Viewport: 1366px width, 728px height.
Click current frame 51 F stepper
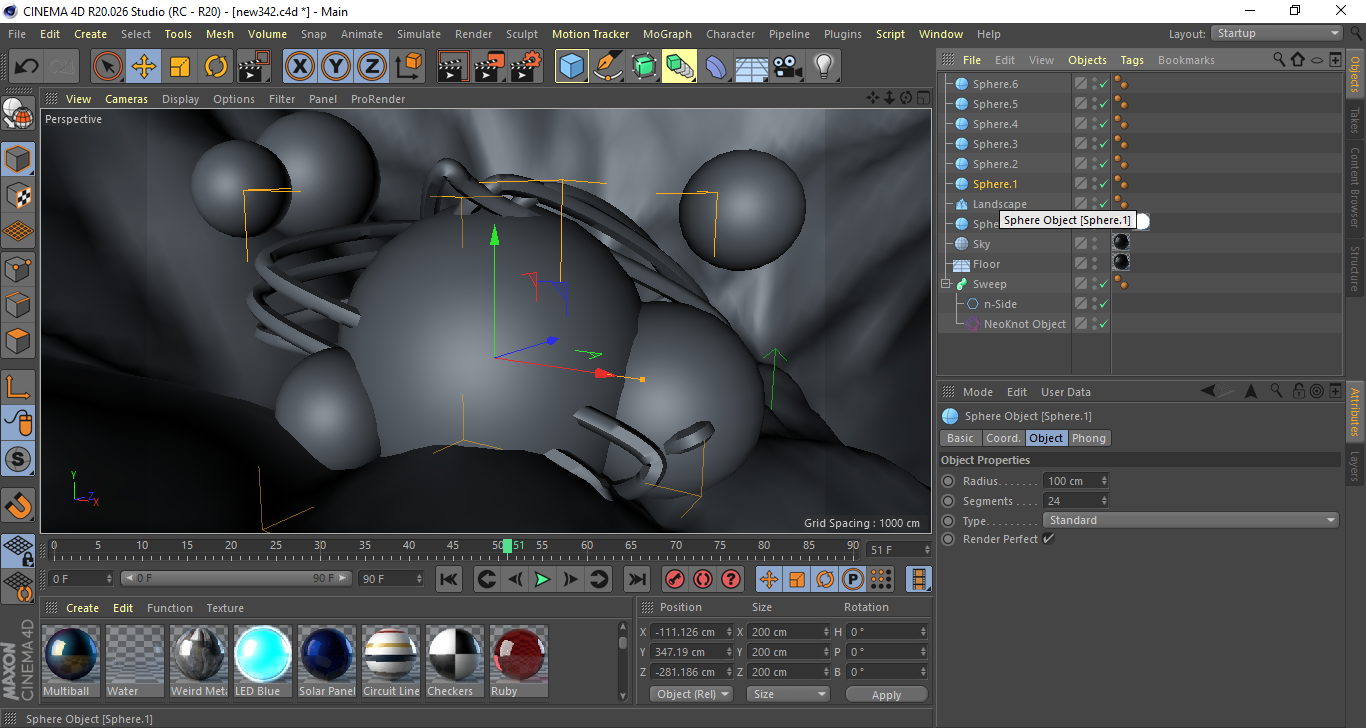926,550
